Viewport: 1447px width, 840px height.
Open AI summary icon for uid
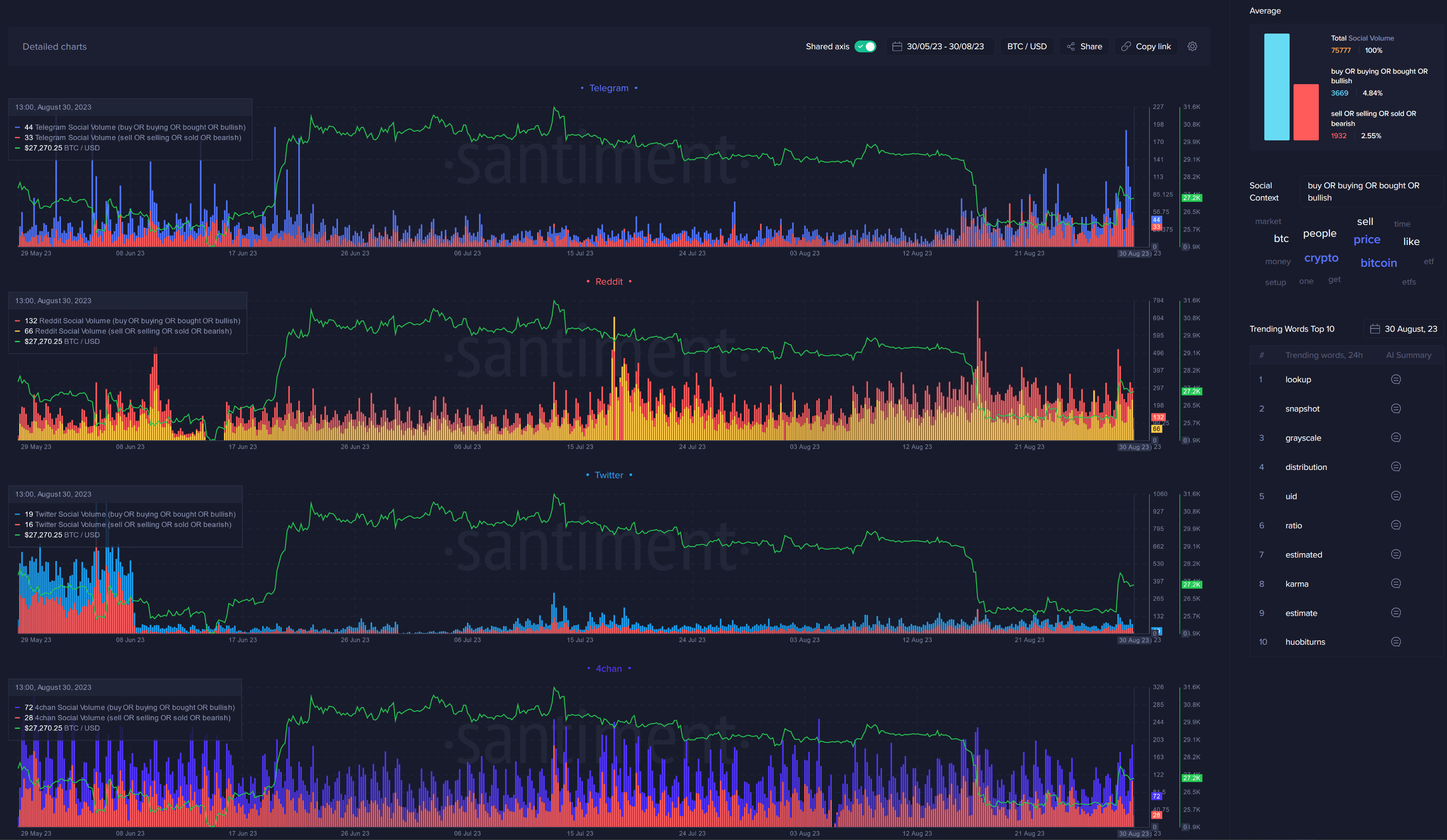coord(1396,496)
